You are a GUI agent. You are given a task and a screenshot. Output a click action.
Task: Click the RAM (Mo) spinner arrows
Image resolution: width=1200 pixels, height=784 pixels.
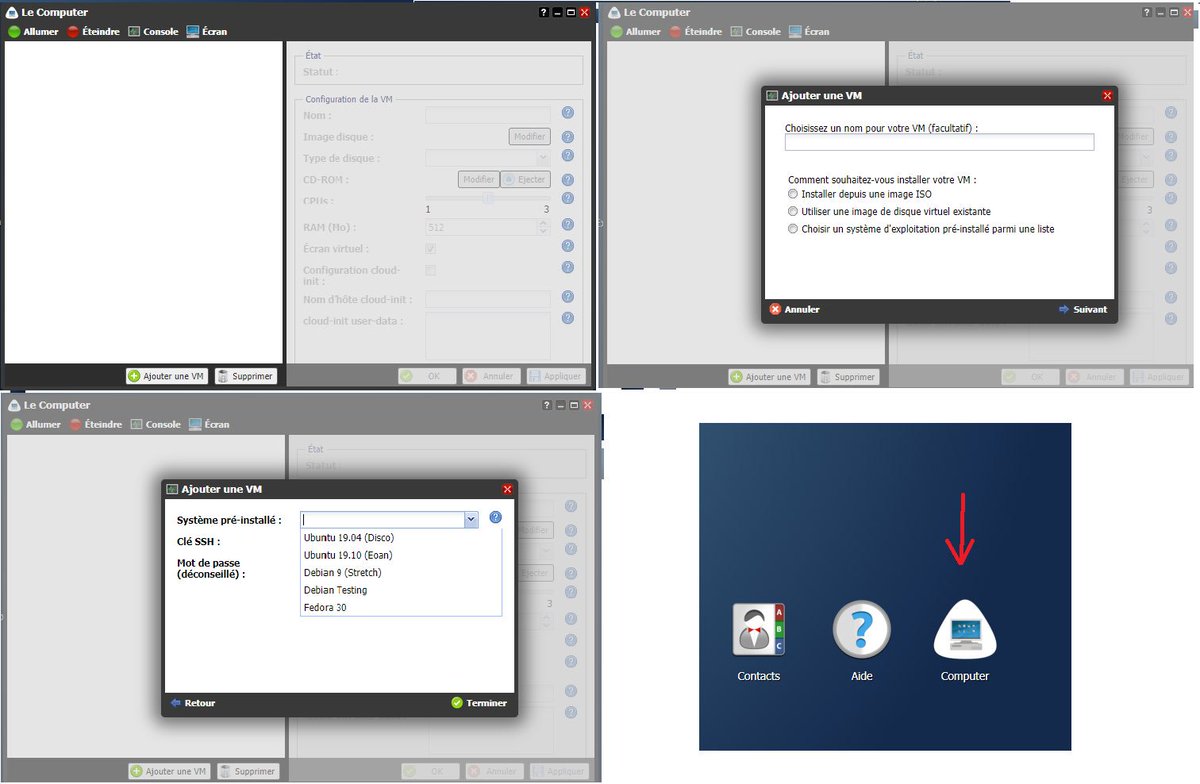tap(544, 227)
